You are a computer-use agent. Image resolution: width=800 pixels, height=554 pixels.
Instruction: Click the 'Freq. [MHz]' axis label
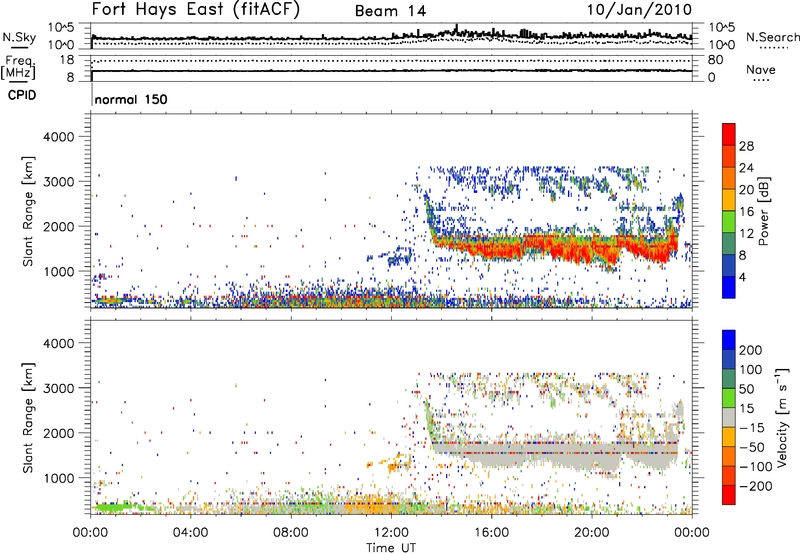click(x=19, y=68)
